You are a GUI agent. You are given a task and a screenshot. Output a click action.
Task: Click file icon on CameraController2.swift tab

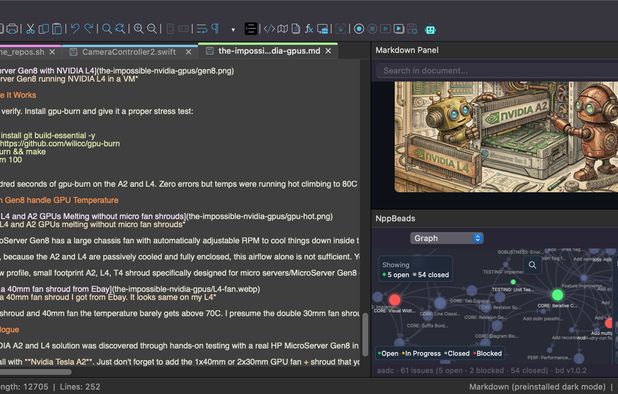point(73,52)
